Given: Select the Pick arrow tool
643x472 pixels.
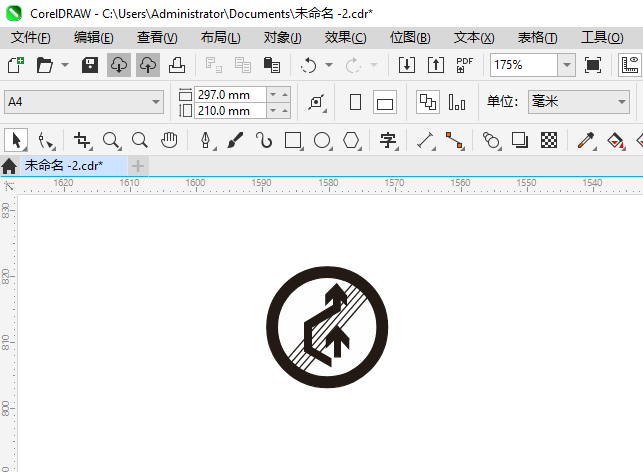Looking at the screenshot, I should [x=16, y=140].
